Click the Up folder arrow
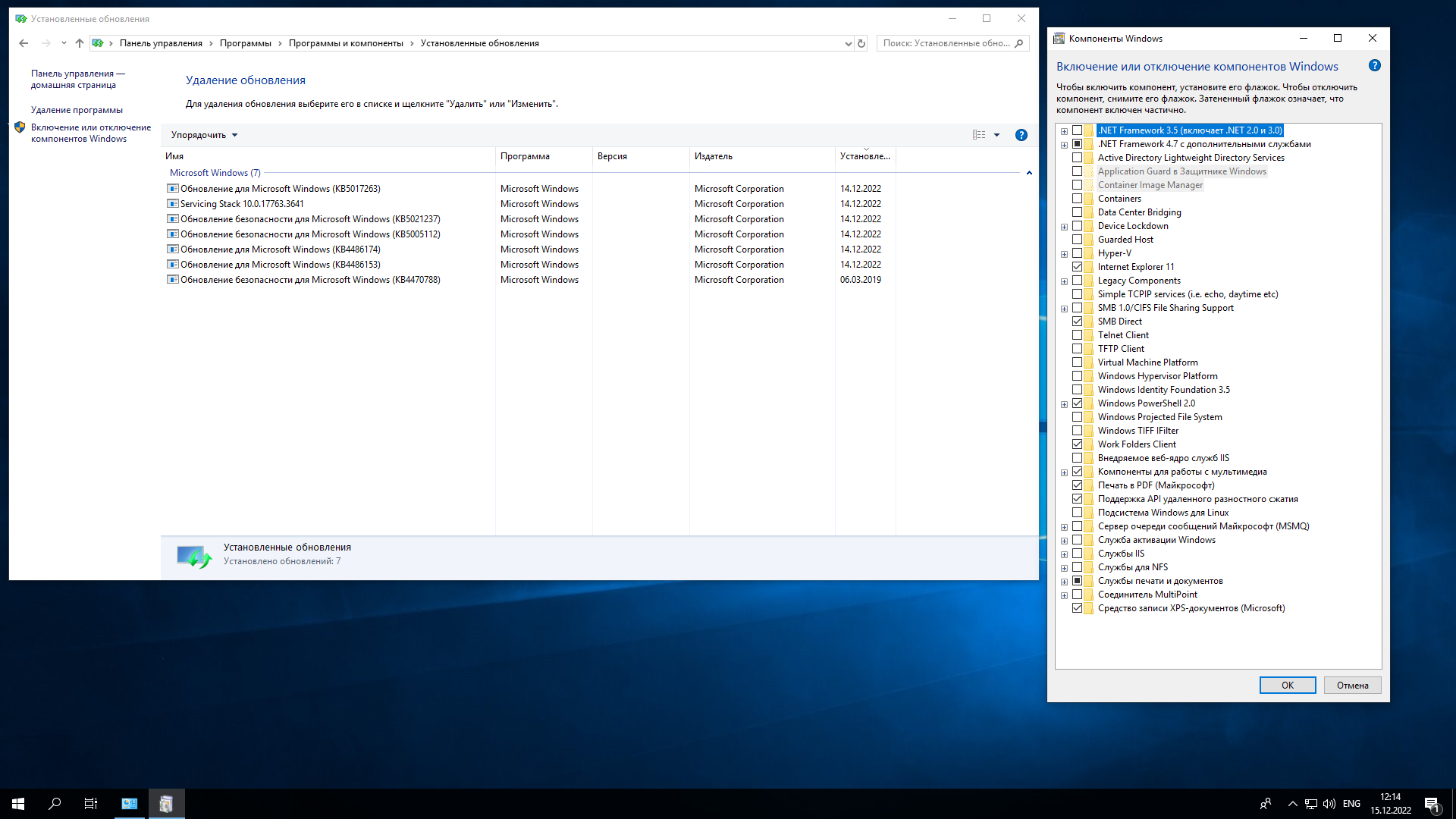Viewport: 1456px width, 819px height. (80, 43)
